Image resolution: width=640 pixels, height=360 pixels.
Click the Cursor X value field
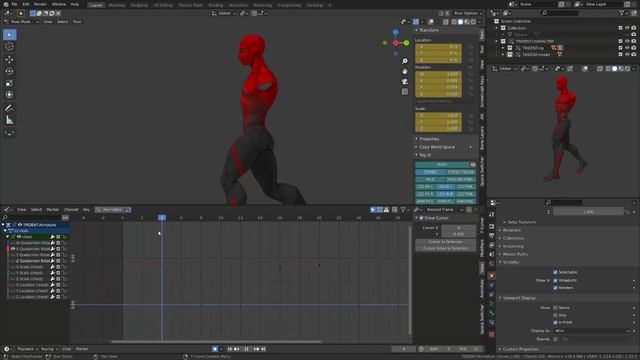point(458,228)
